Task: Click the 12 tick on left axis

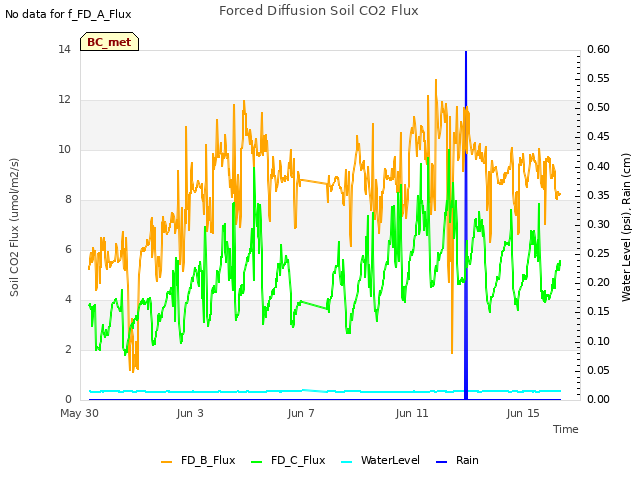Action: (x=64, y=99)
